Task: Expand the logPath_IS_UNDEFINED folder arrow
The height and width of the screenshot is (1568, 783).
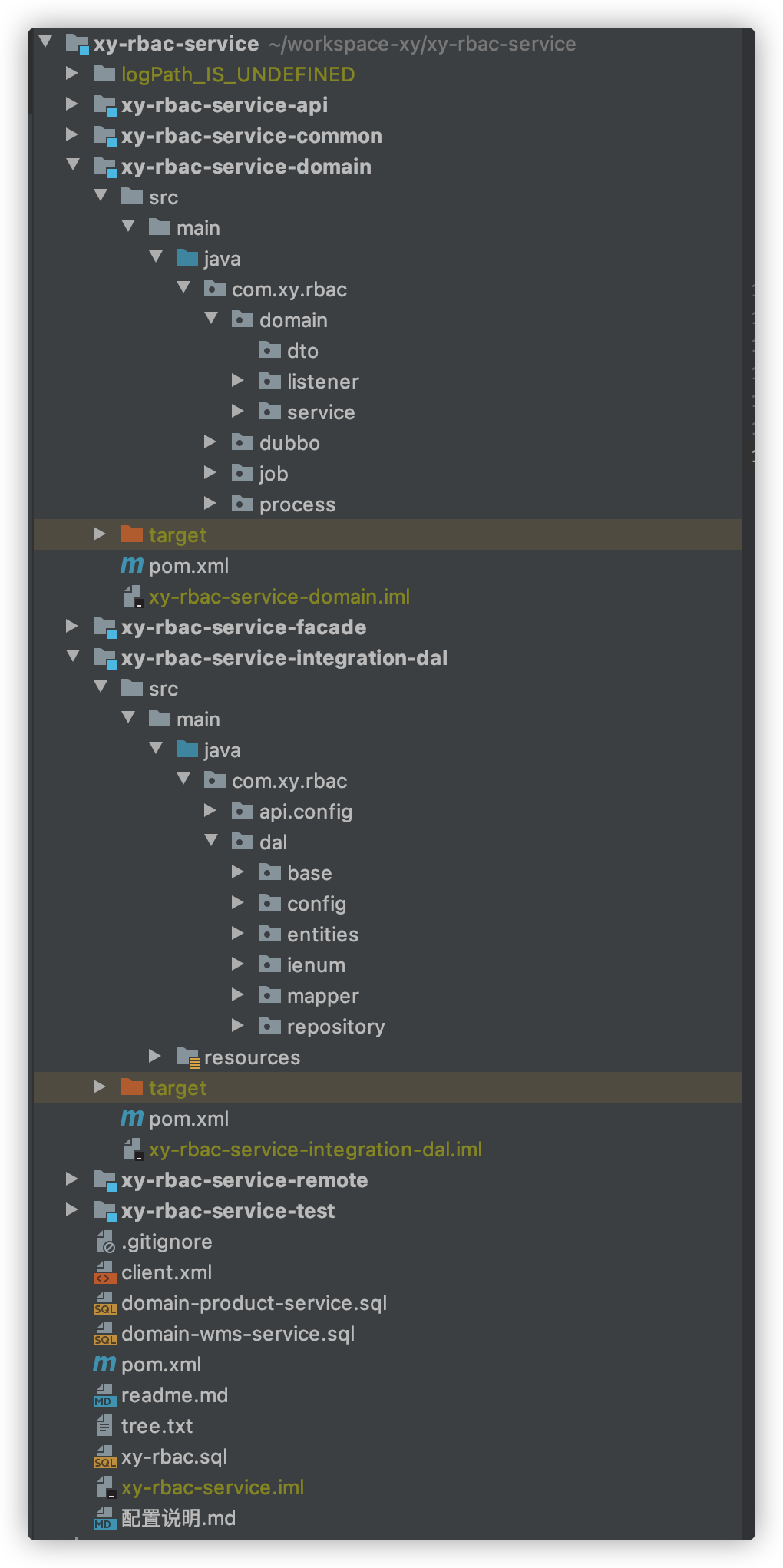Action: pyautogui.click(x=72, y=73)
